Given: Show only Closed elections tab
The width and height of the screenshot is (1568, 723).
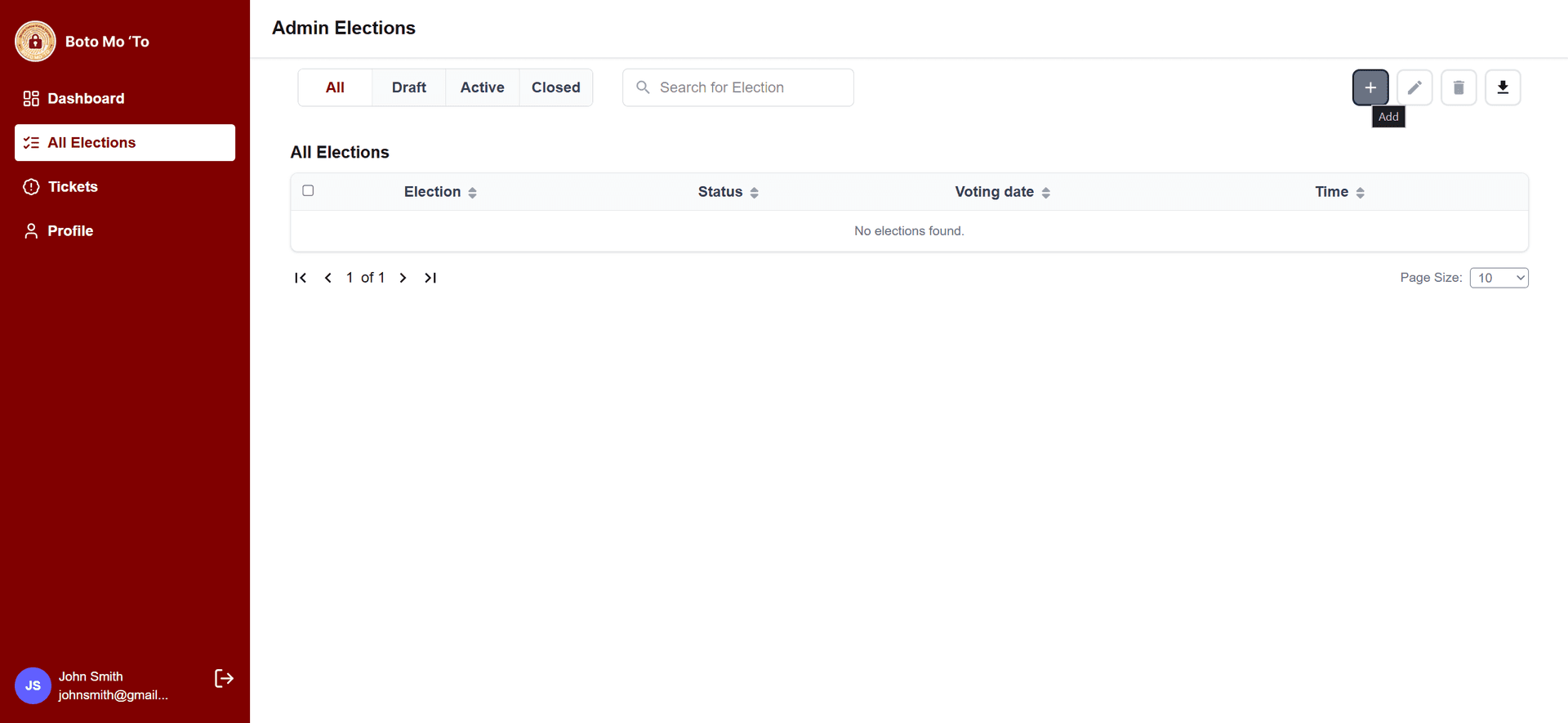Looking at the screenshot, I should point(555,87).
